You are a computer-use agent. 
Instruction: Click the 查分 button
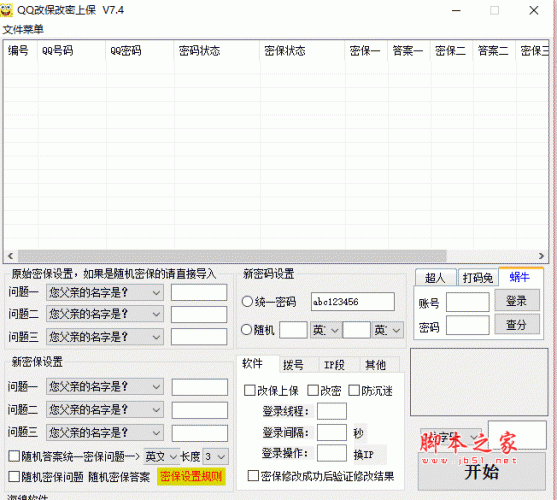tap(517, 324)
